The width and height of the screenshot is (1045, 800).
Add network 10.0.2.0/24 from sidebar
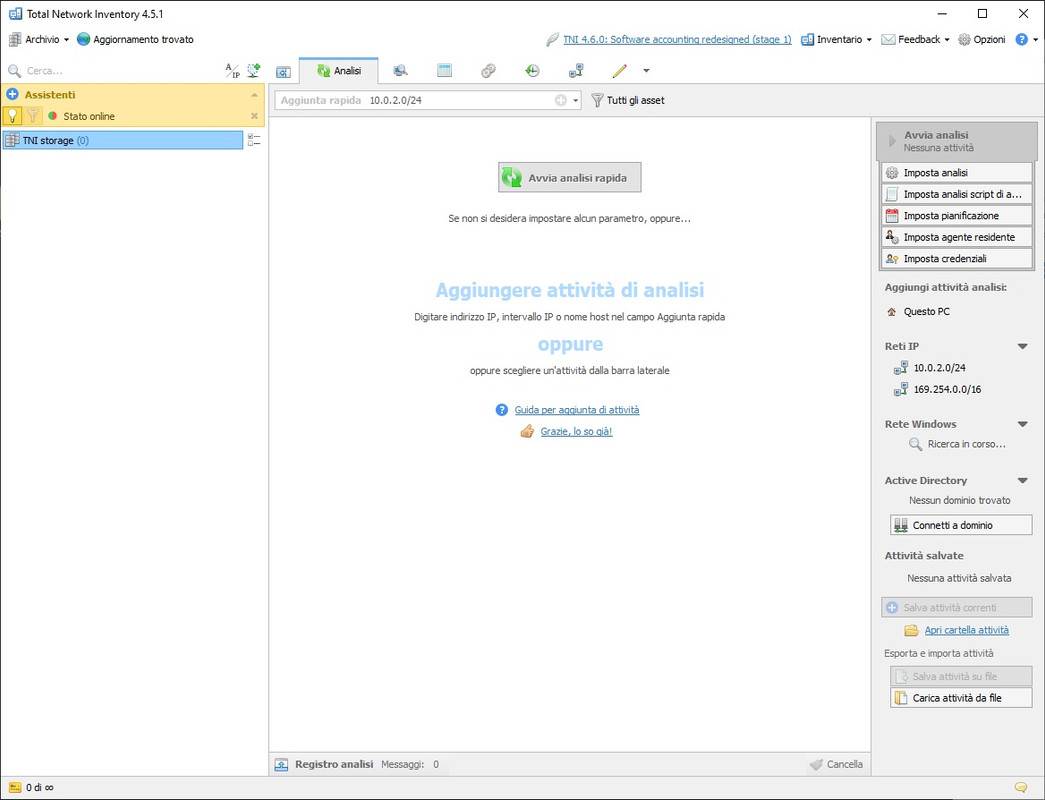(x=930, y=367)
